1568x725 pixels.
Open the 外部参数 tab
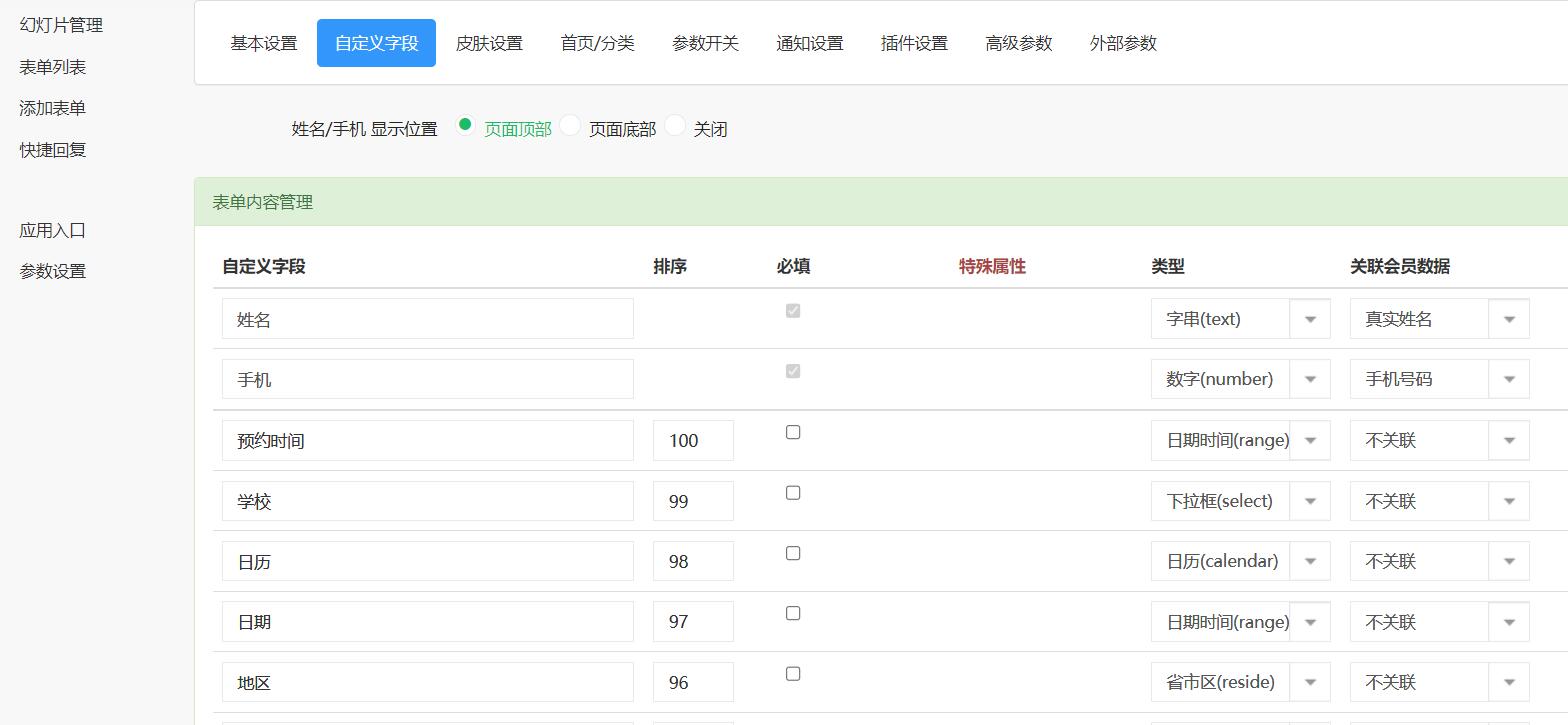coord(1123,43)
